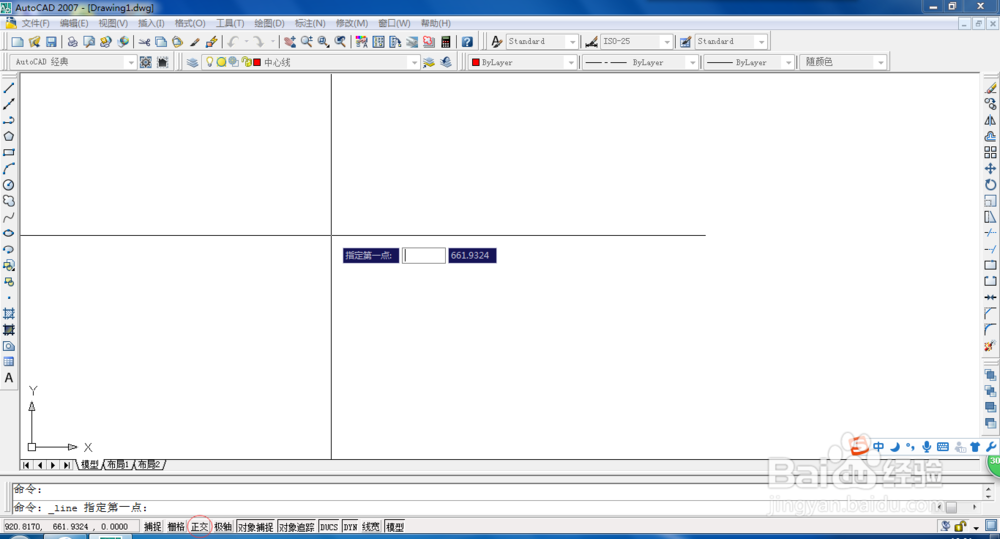Select the Arc tool

[x=9, y=168]
